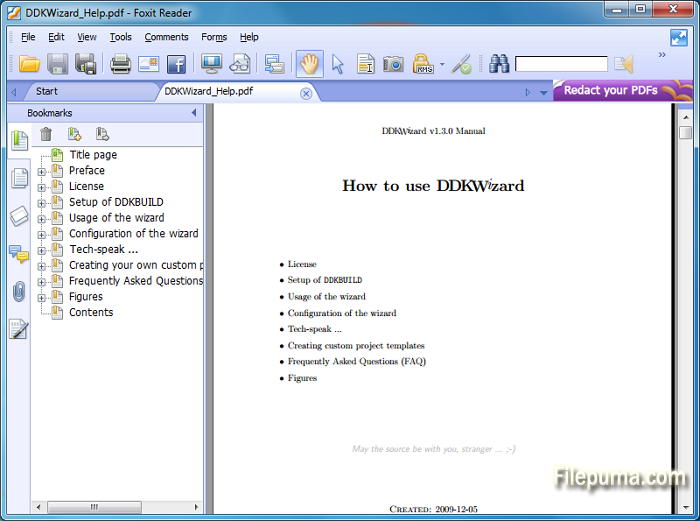Open the Edit menu

(x=56, y=37)
